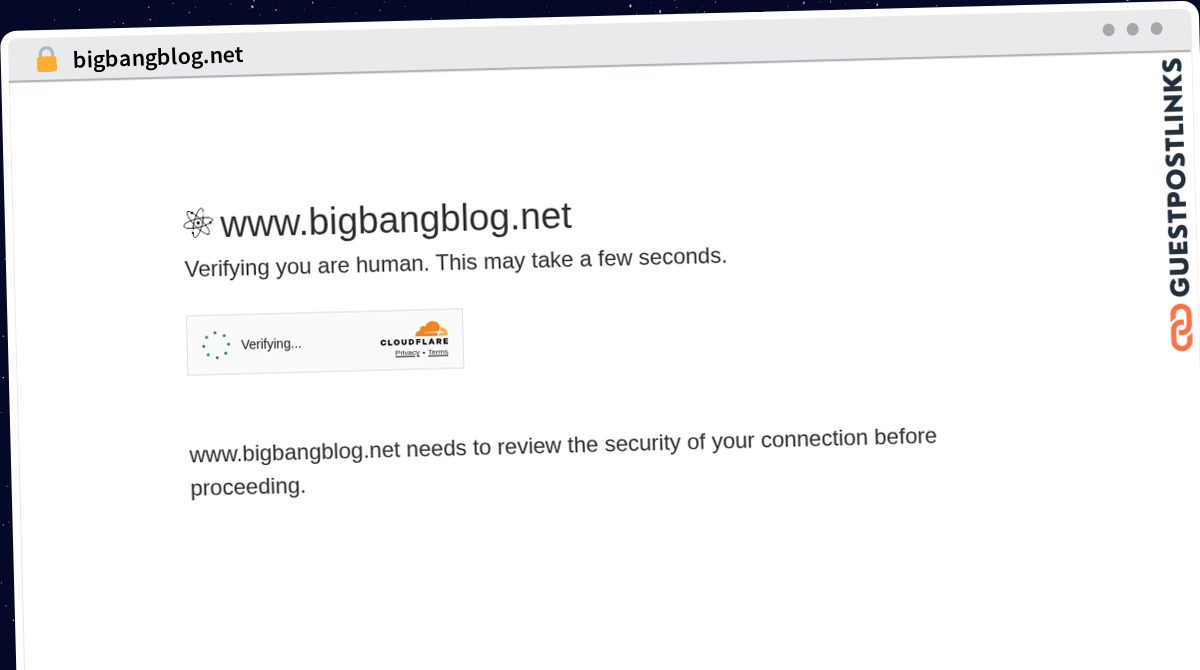Click the orange padlock security icon
This screenshot has width=1200, height=670.
pos(46,60)
